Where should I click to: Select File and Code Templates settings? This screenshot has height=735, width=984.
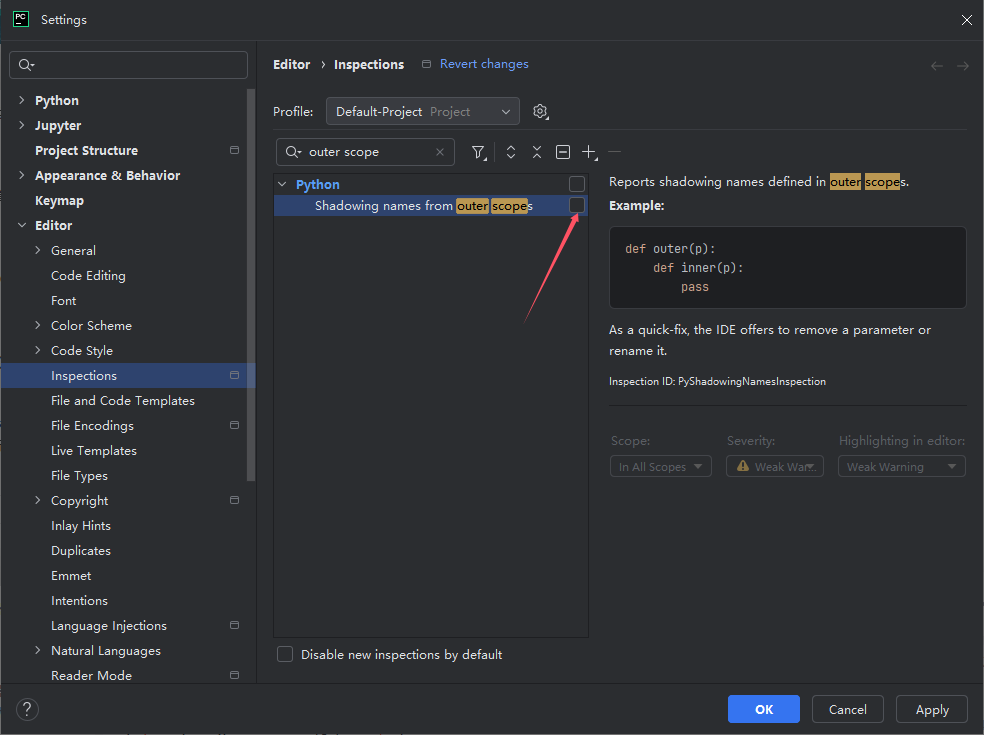pos(123,400)
